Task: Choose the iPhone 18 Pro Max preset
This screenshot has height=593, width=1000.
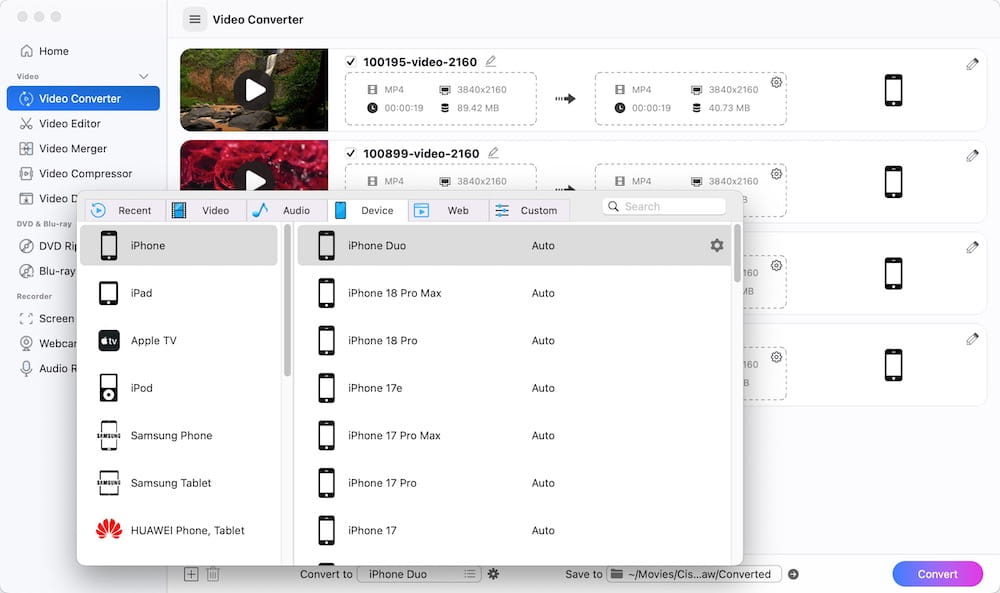Action: point(514,293)
